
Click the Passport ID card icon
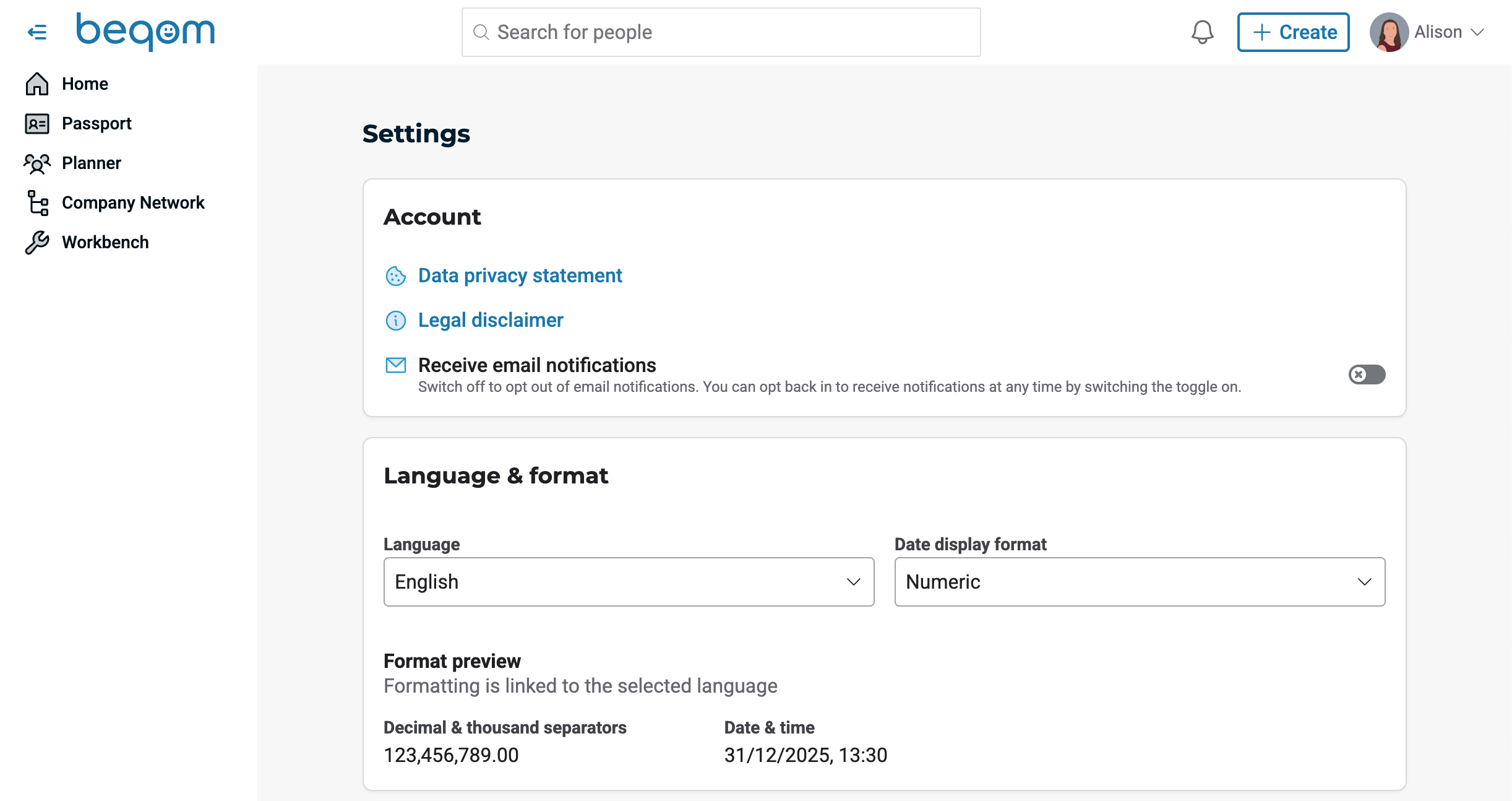tap(37, 124)
